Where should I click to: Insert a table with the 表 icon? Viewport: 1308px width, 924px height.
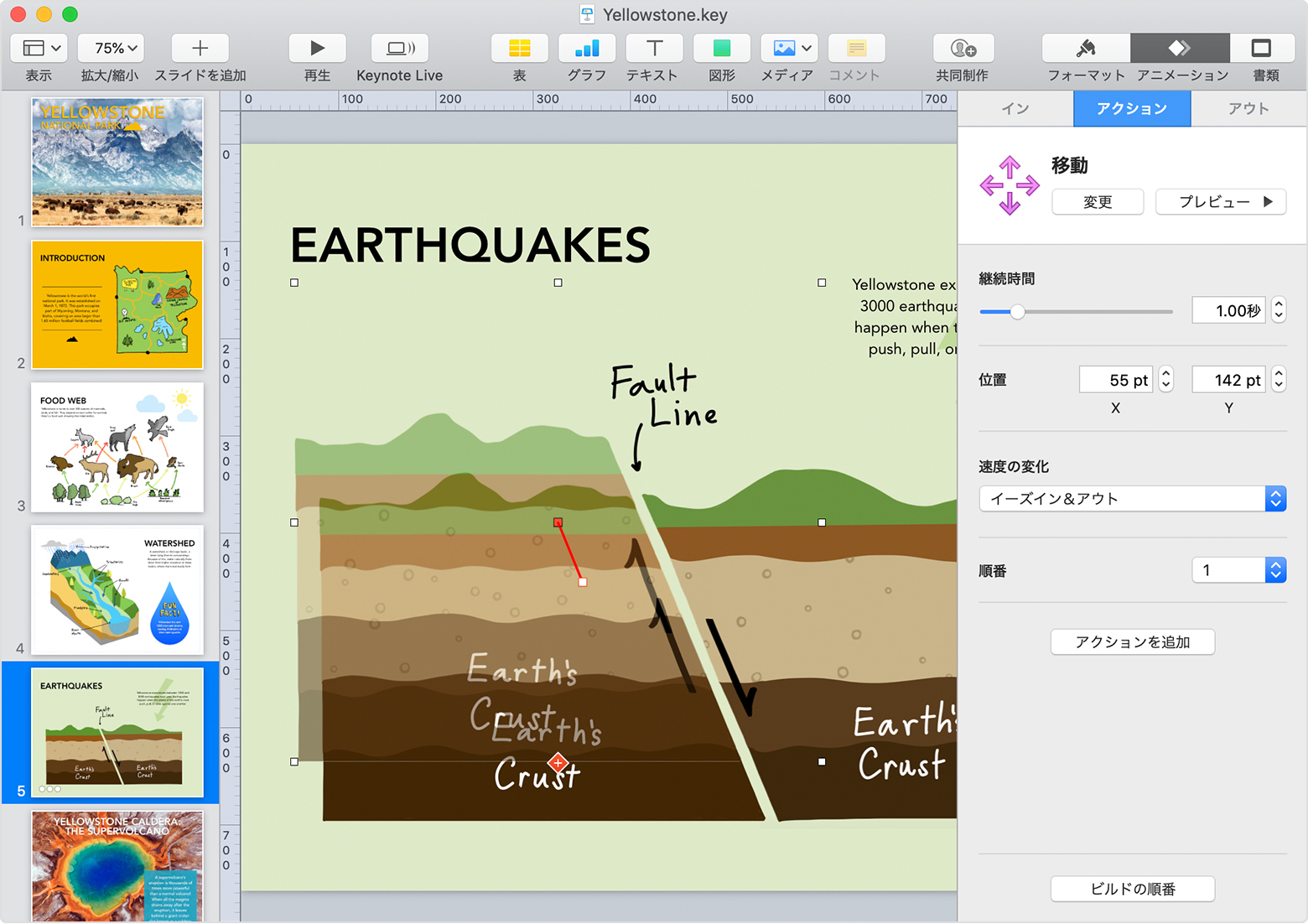point(520,48)
